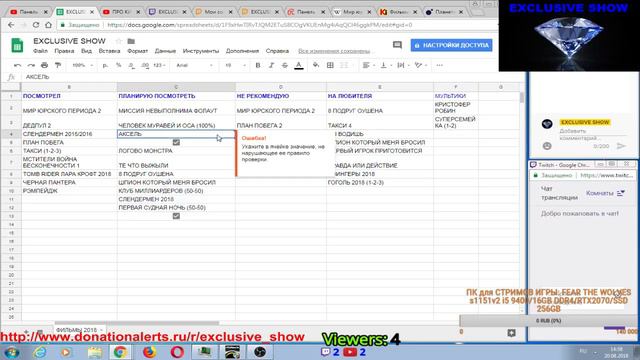Open the font size dropdown

click(235, 65)
